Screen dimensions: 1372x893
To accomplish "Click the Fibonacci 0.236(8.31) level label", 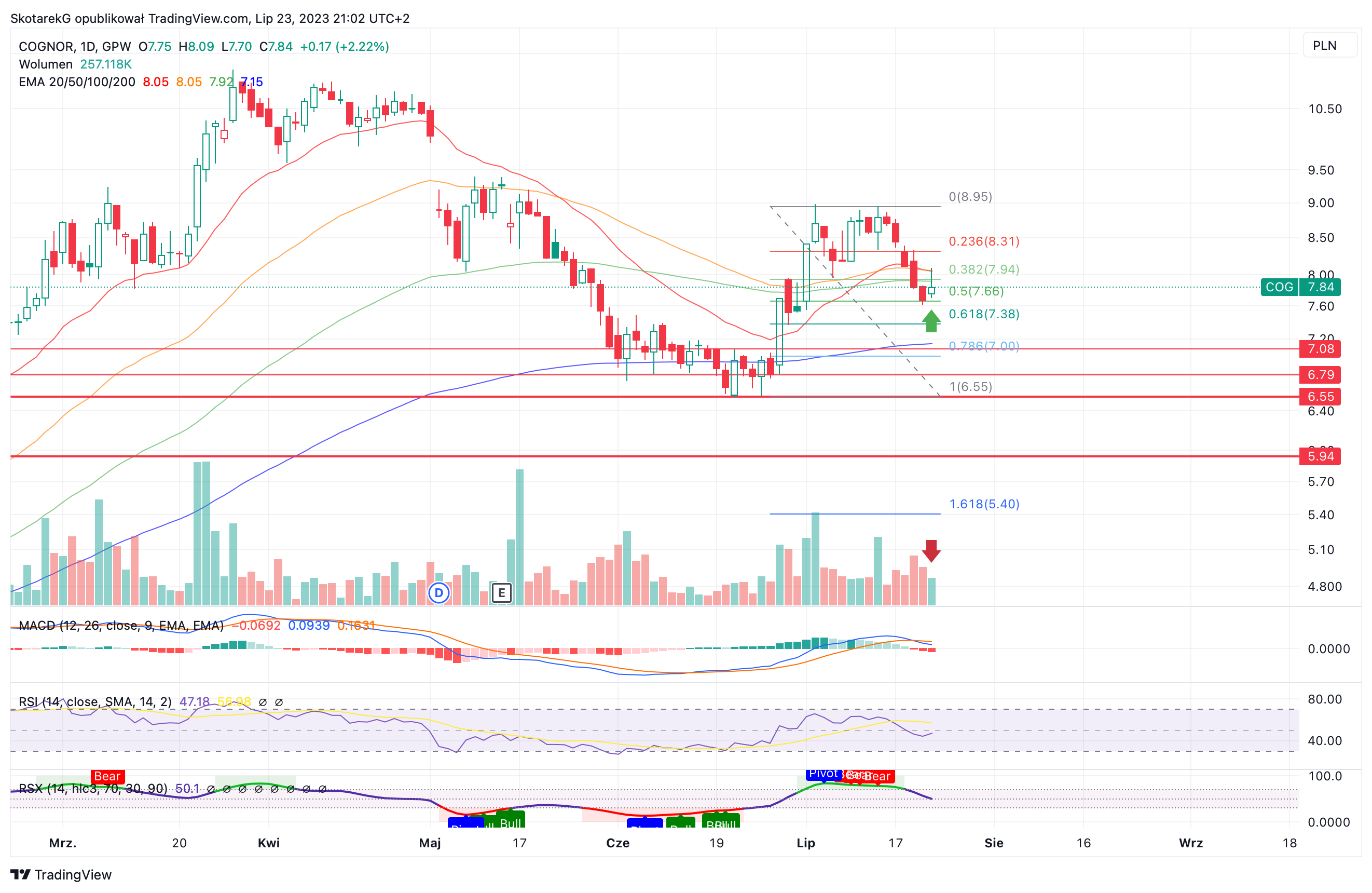I will [984, 241].
